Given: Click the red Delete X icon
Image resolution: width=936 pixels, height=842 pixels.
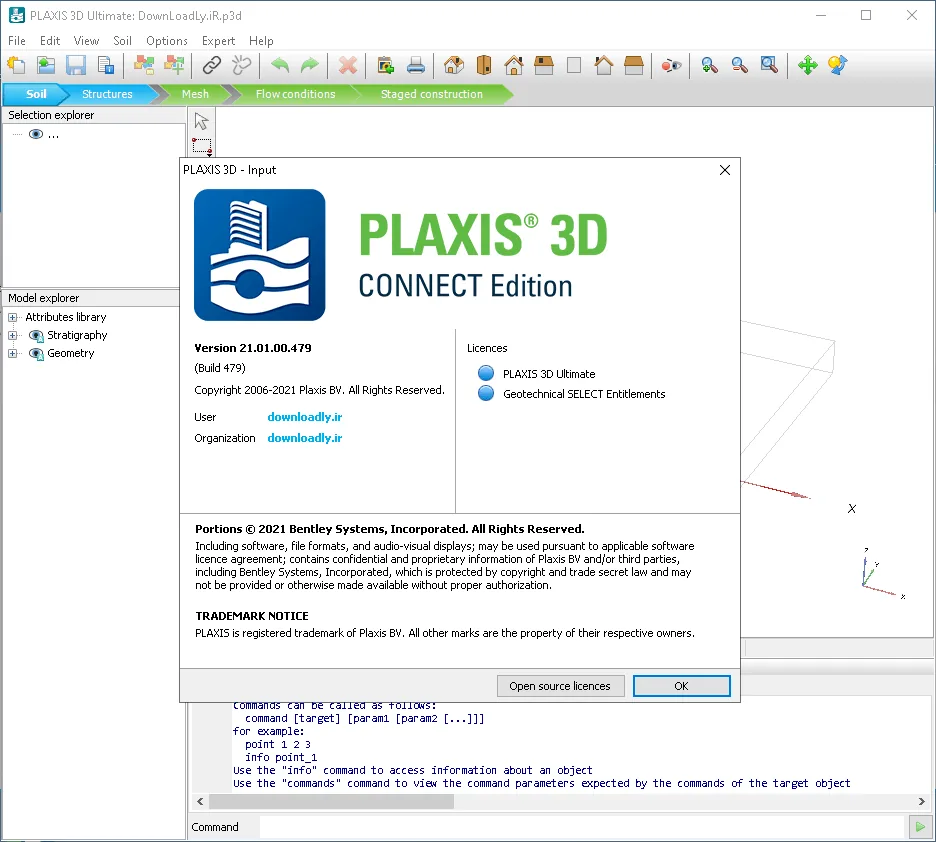Looking at the screenshot, I should coord(347,65).
